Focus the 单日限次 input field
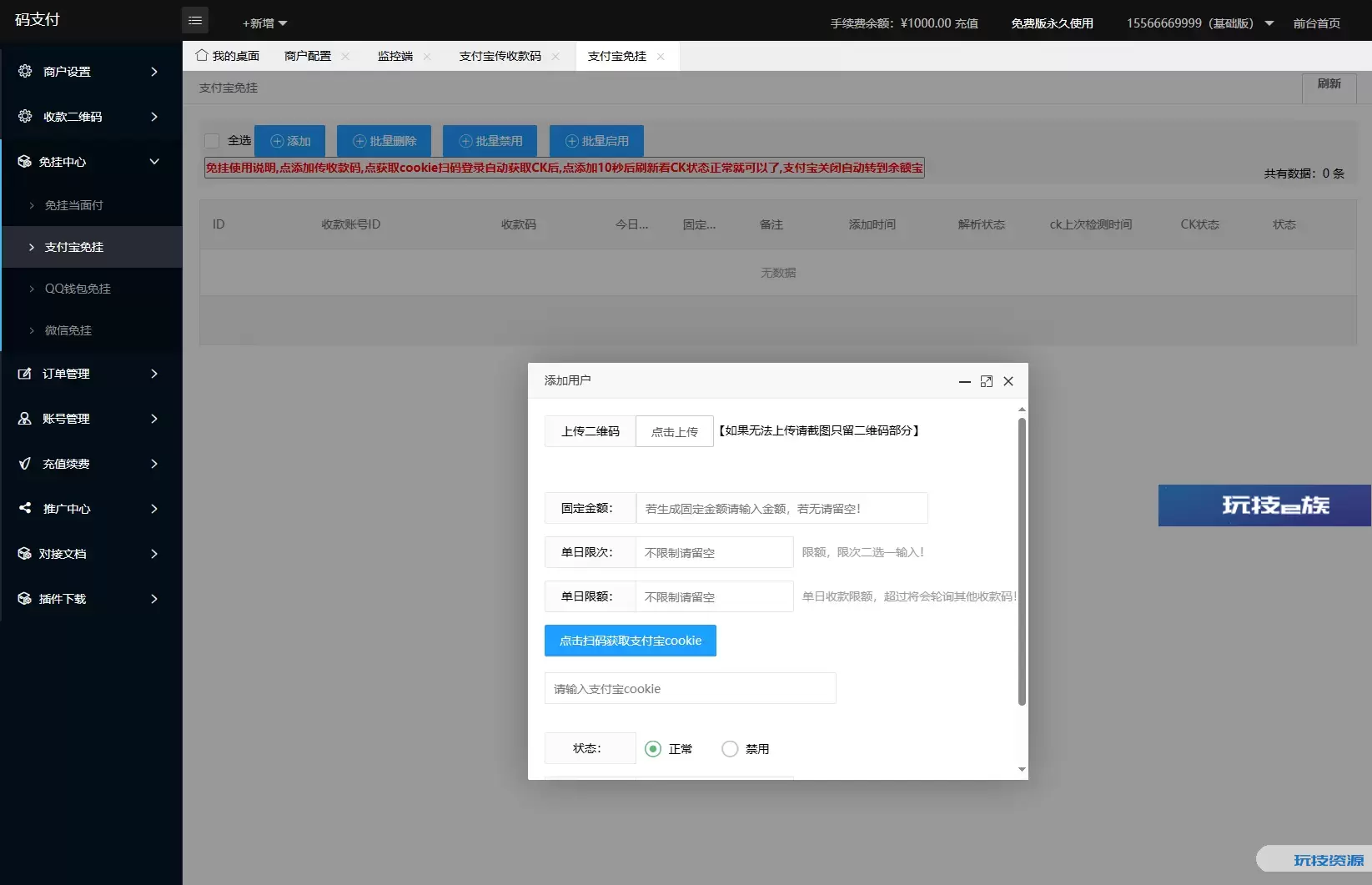 tap(715, 552)
